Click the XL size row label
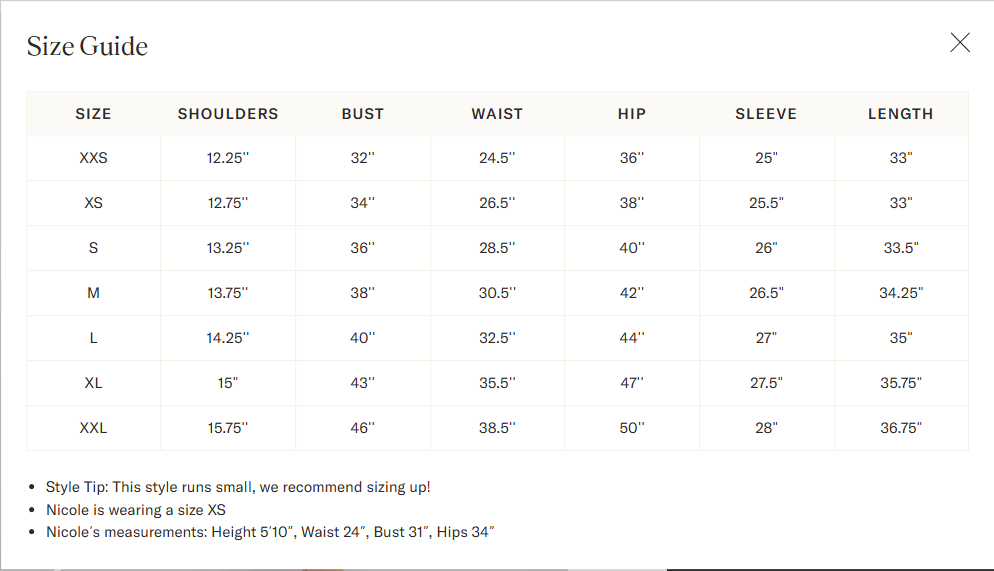Screen dimensions: 994x571 pos(93,383)
